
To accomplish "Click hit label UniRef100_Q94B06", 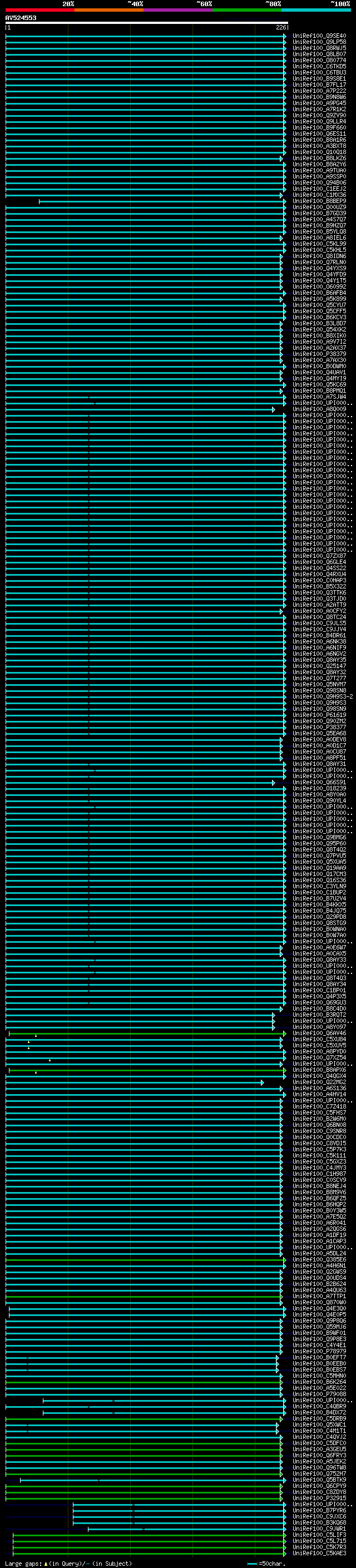I will [319, 182].
